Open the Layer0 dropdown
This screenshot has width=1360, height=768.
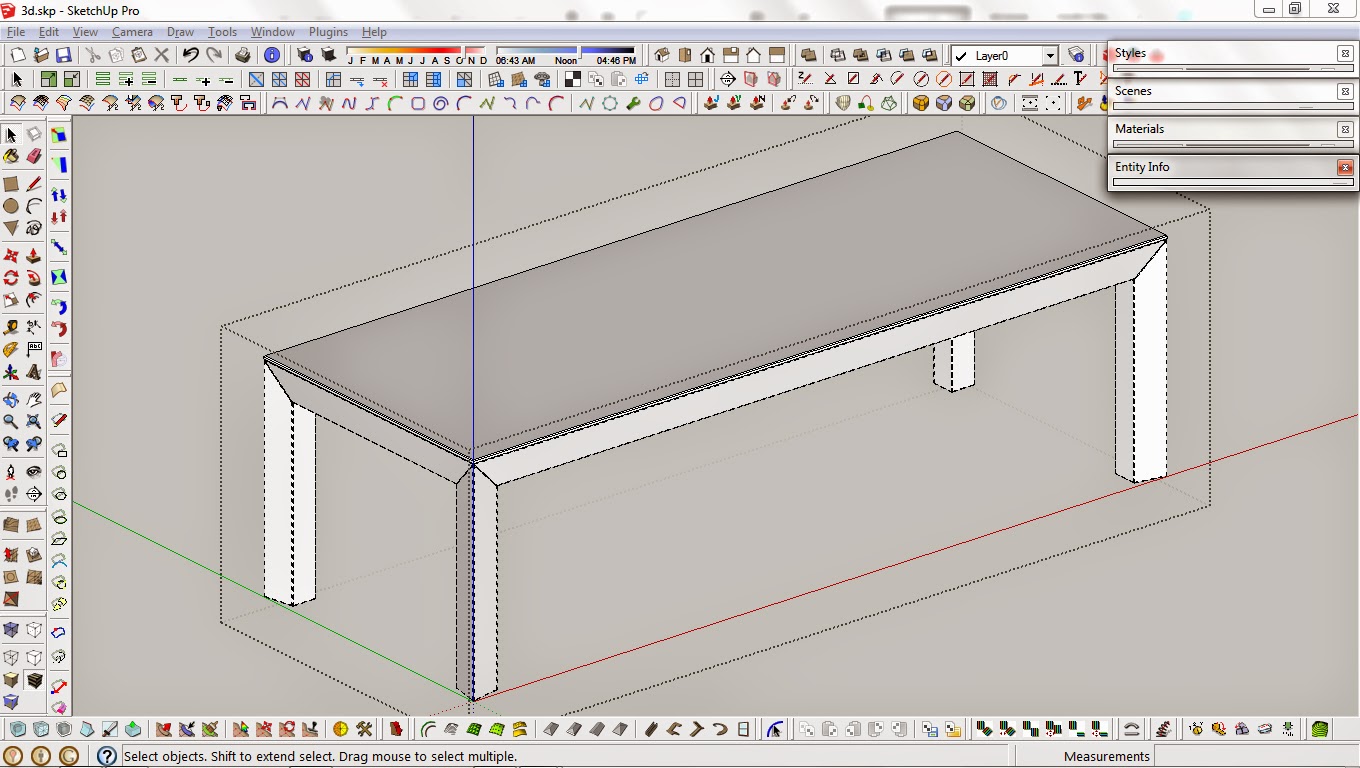[1050, 56]
